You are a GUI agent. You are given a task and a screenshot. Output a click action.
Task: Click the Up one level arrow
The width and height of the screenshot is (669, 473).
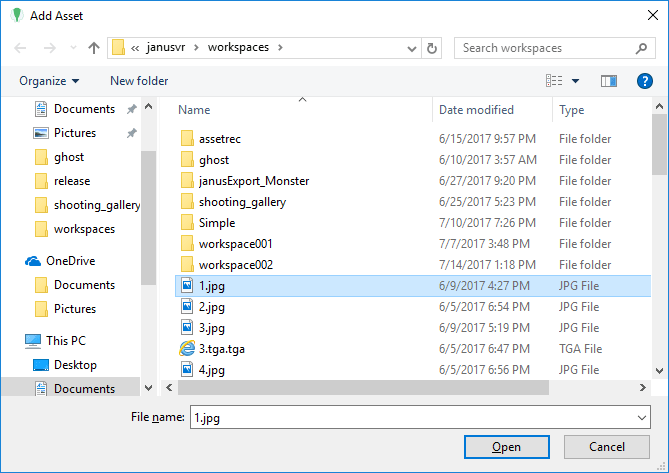(x=94, y=48)
